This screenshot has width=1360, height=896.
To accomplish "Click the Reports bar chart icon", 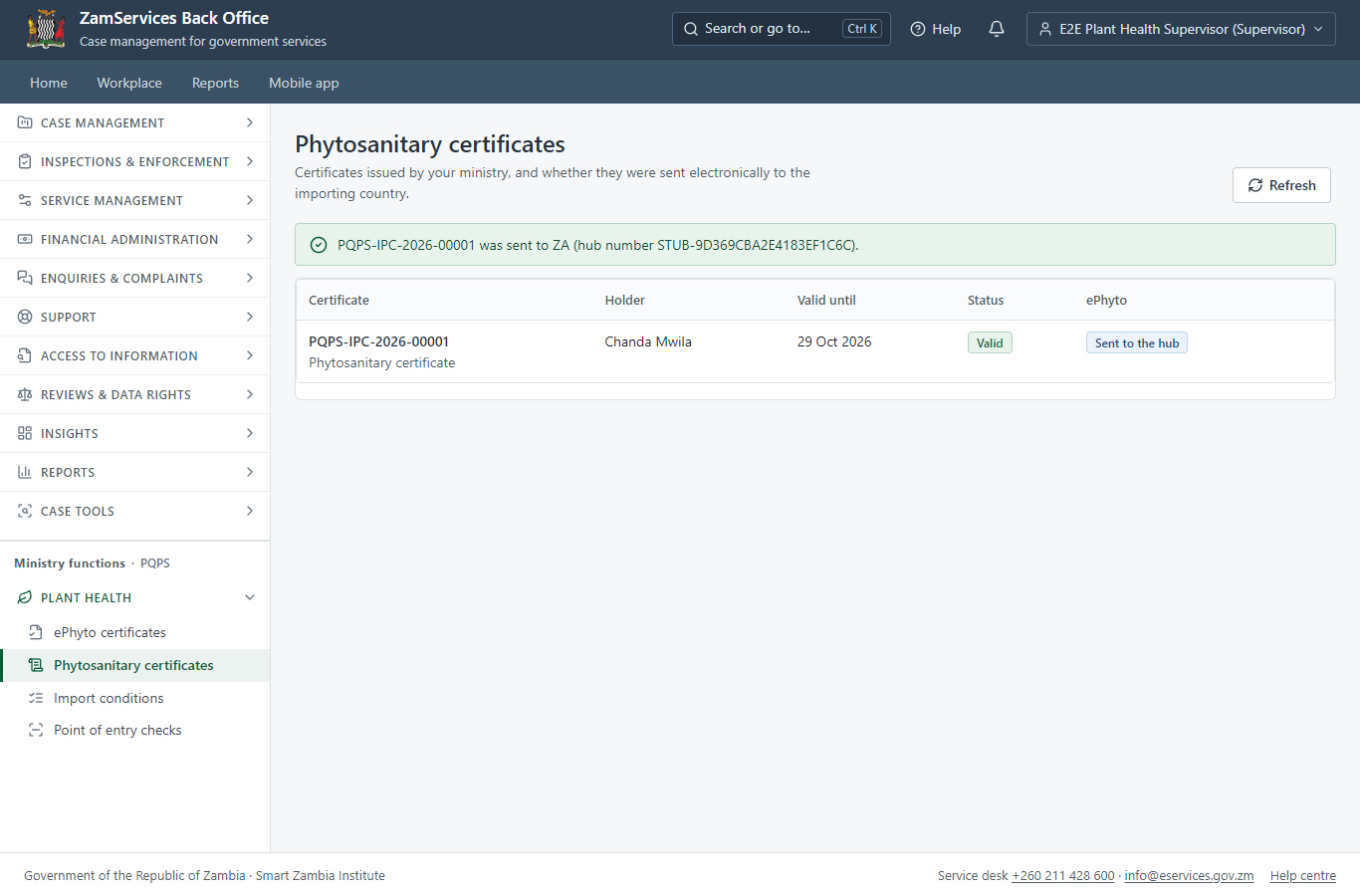I will (x=25, y=472).
